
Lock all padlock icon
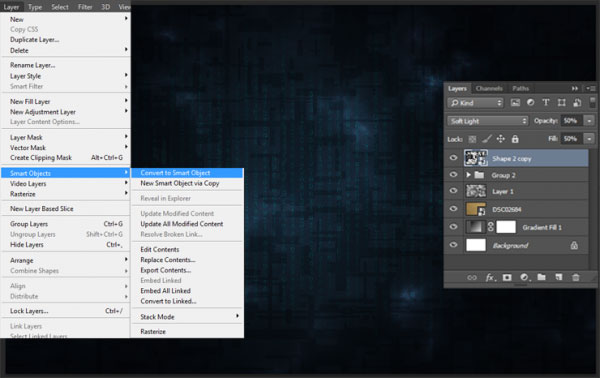(515, 139)
